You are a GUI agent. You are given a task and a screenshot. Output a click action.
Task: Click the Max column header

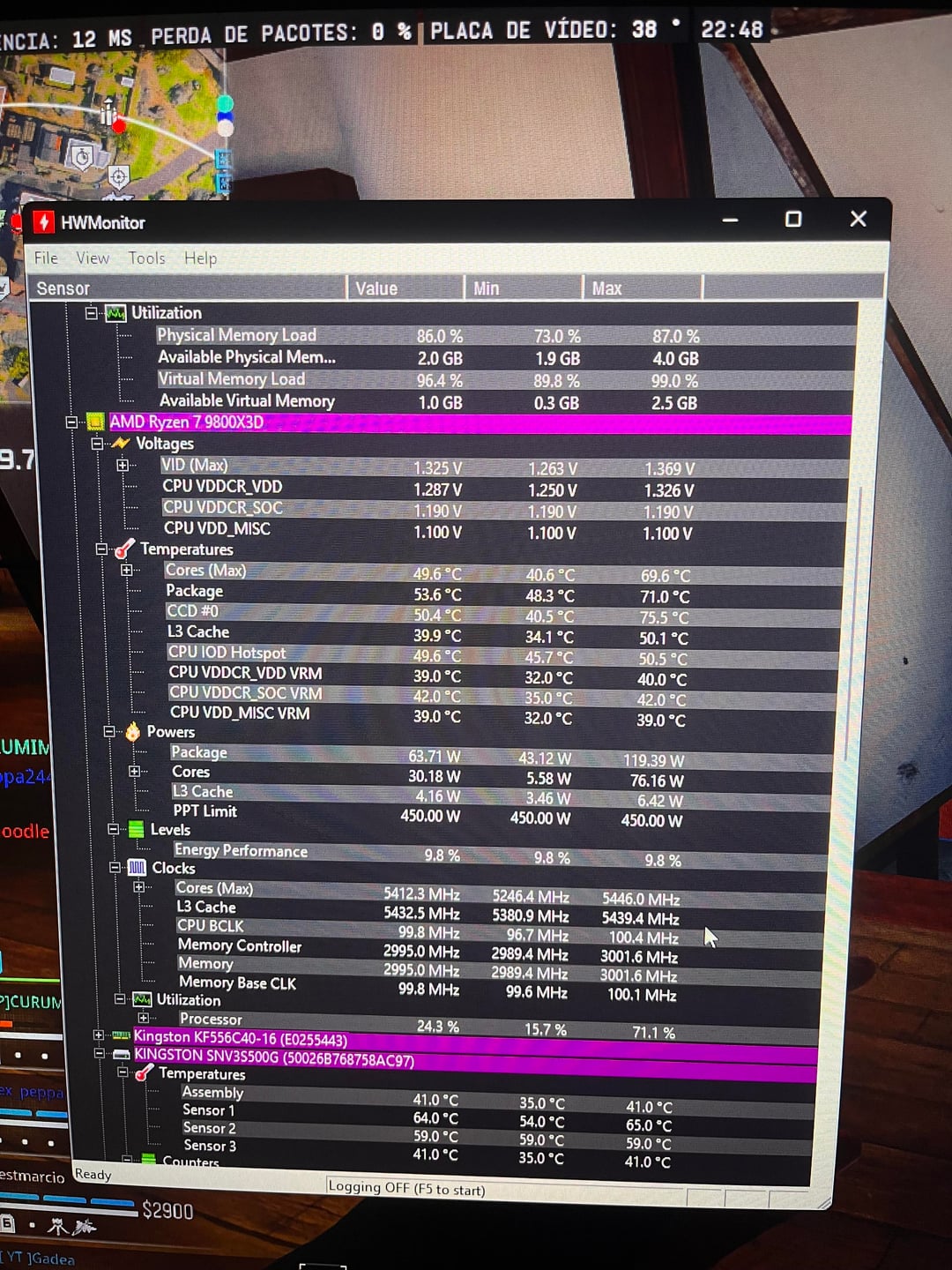coord(643,288)
